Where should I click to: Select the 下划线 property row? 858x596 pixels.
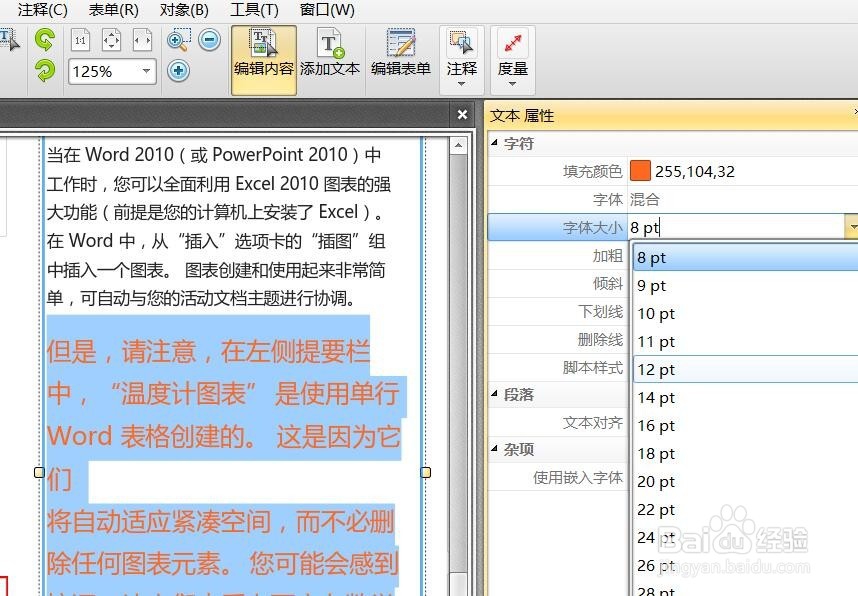(558, 311)
